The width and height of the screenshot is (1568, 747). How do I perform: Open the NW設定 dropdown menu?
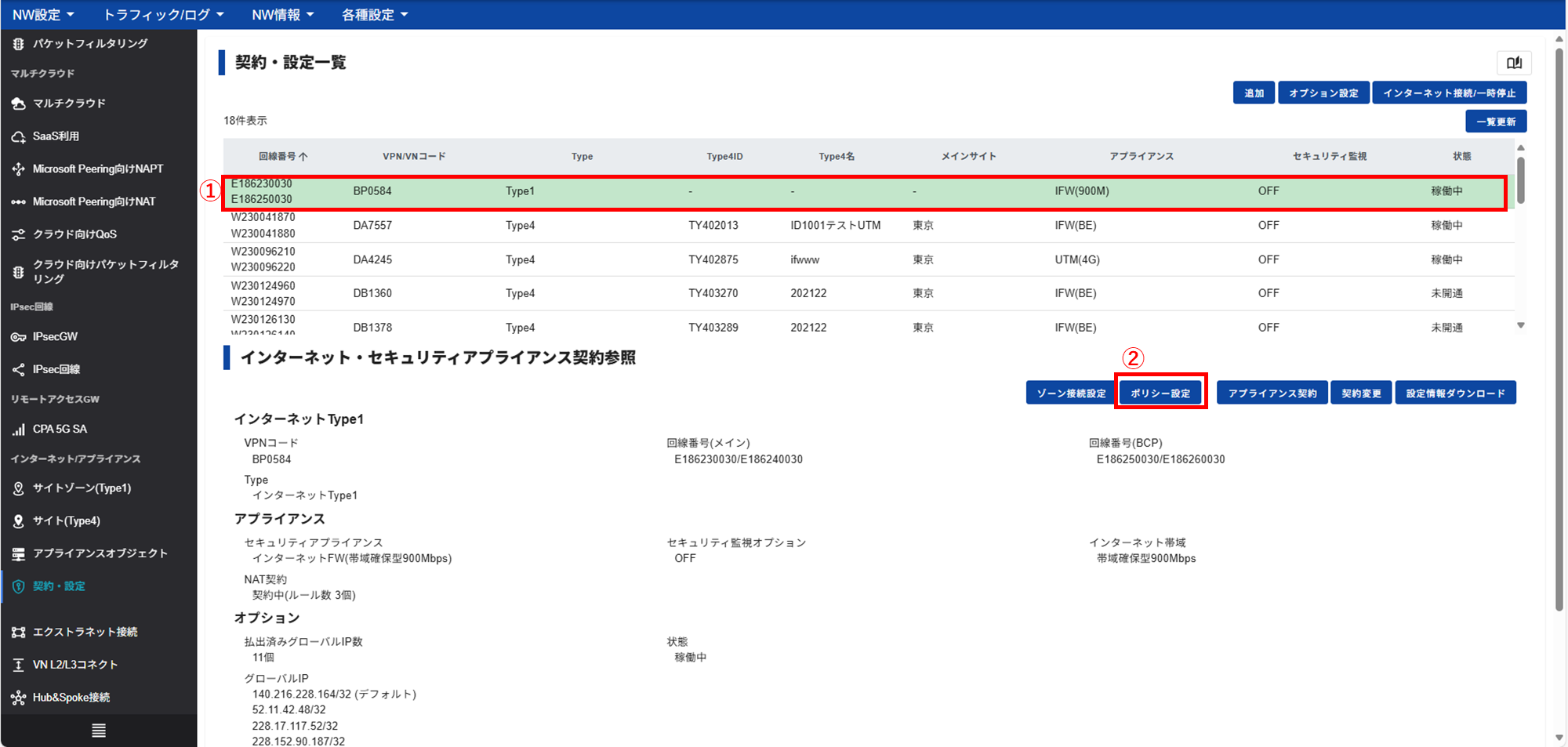tap(43, 15)
